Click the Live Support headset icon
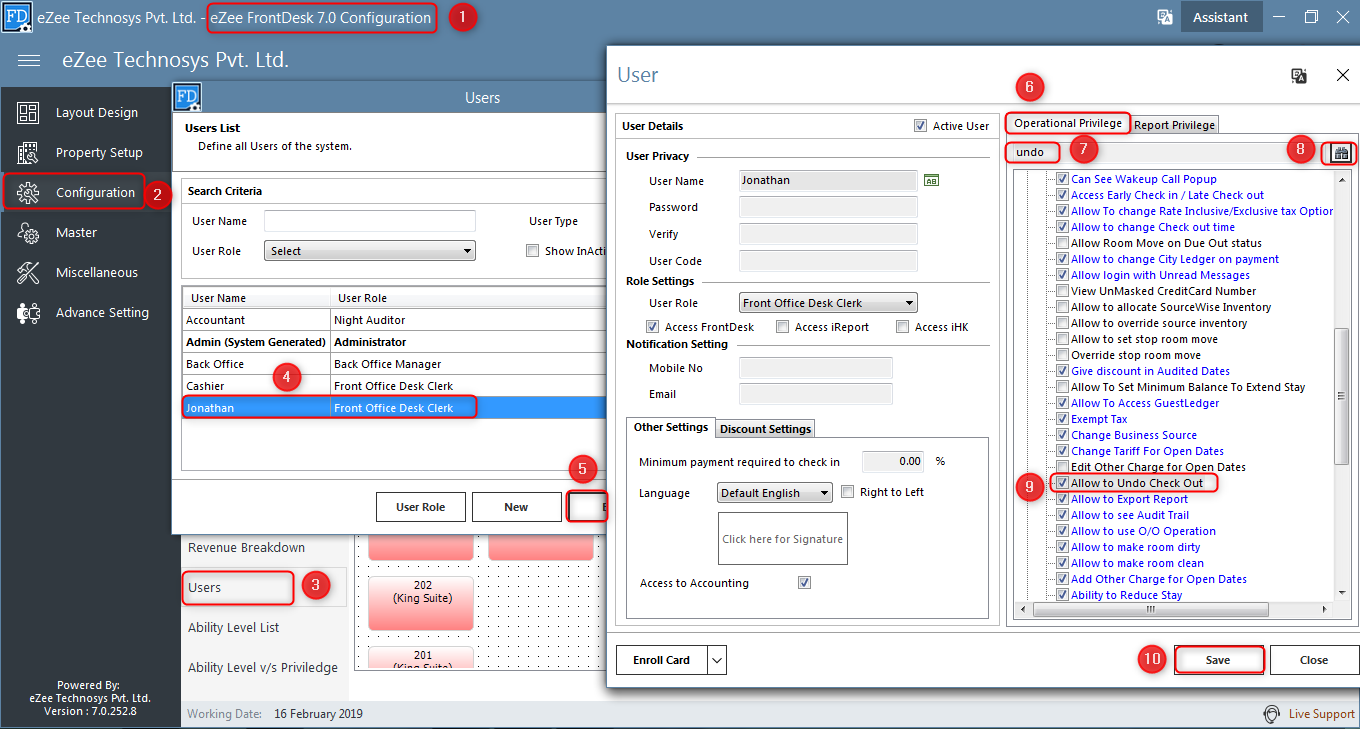Screen dimensions: 1360x729 tap(1271, 714)
